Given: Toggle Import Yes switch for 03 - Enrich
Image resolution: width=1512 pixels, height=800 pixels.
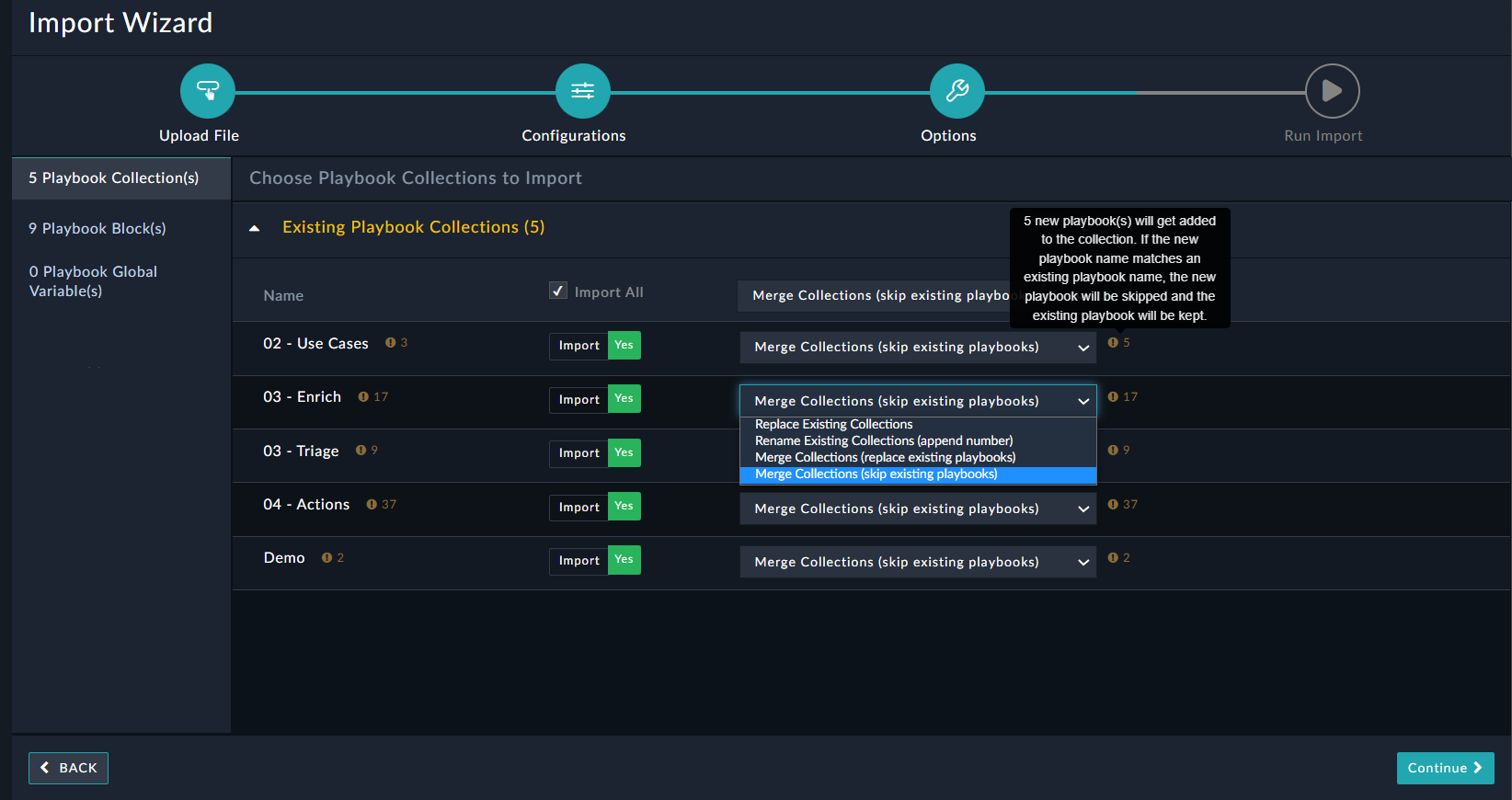Looking at the screenshot, I should (x=595, y=399).
